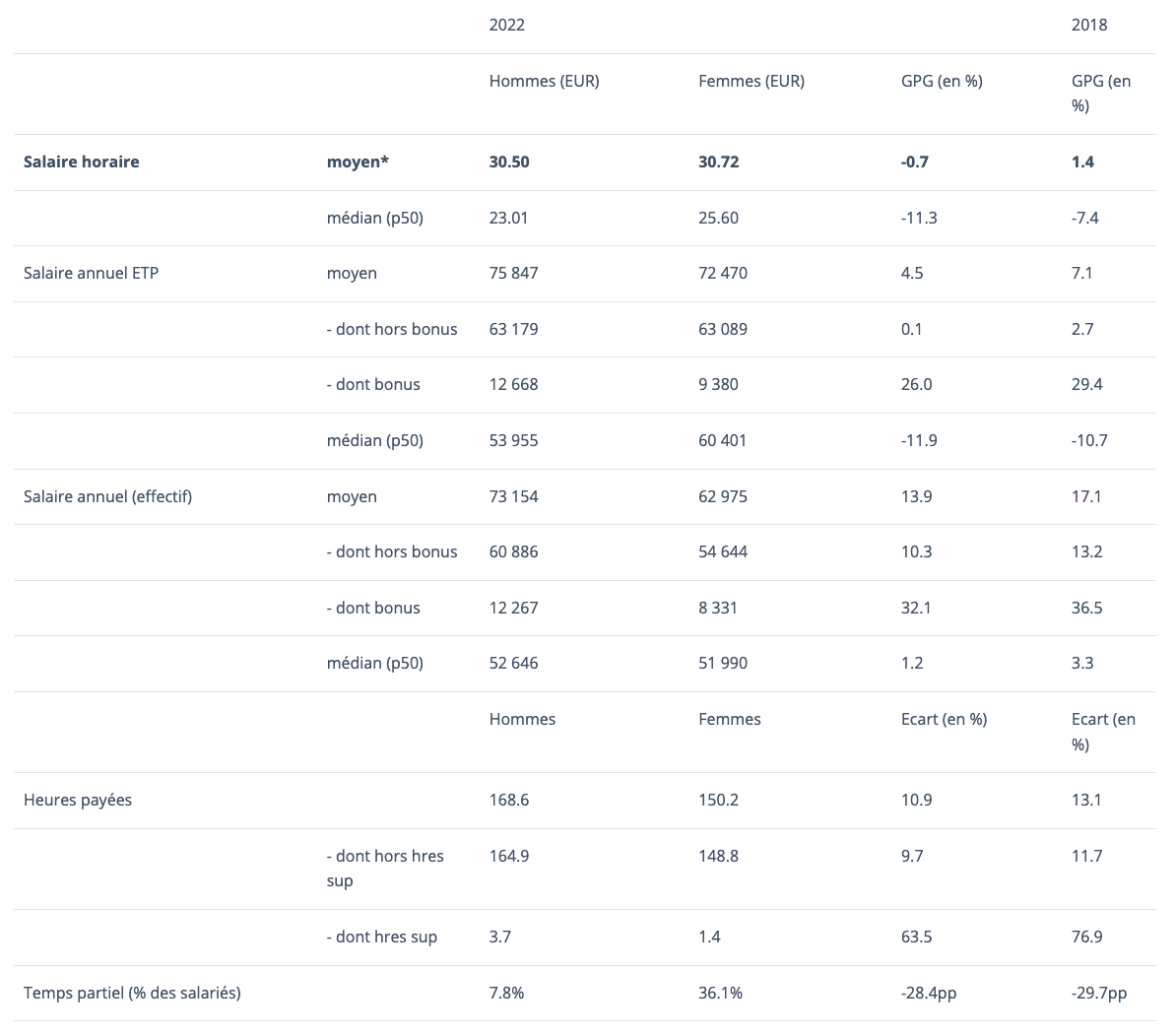
Task: Select the 30.50 hourly wage value
Action: tap(509, 162)
